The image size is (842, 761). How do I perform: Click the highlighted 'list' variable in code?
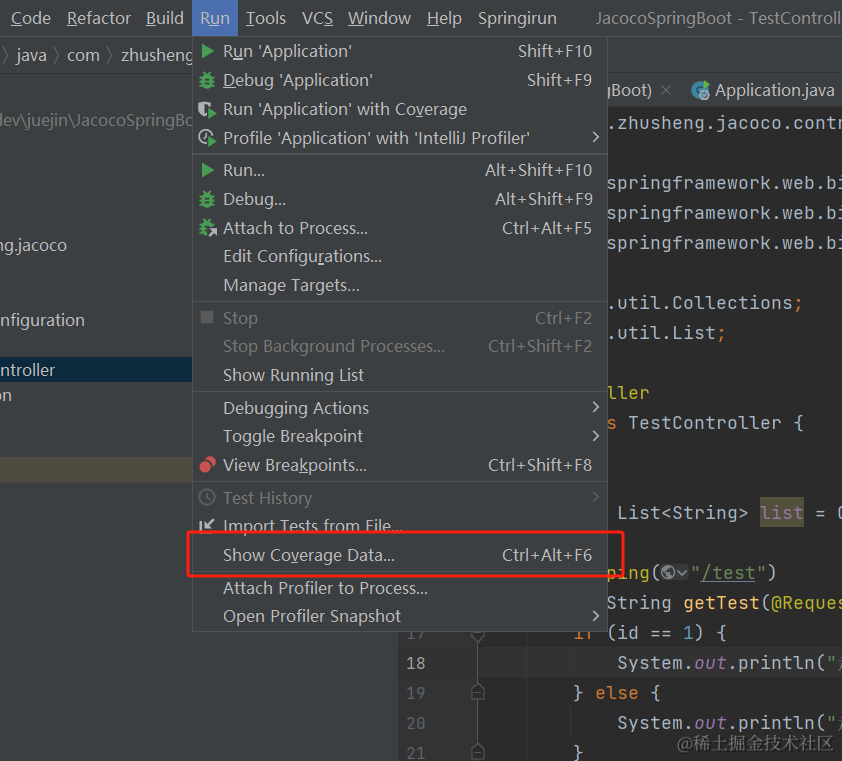(x=782, y=513)
